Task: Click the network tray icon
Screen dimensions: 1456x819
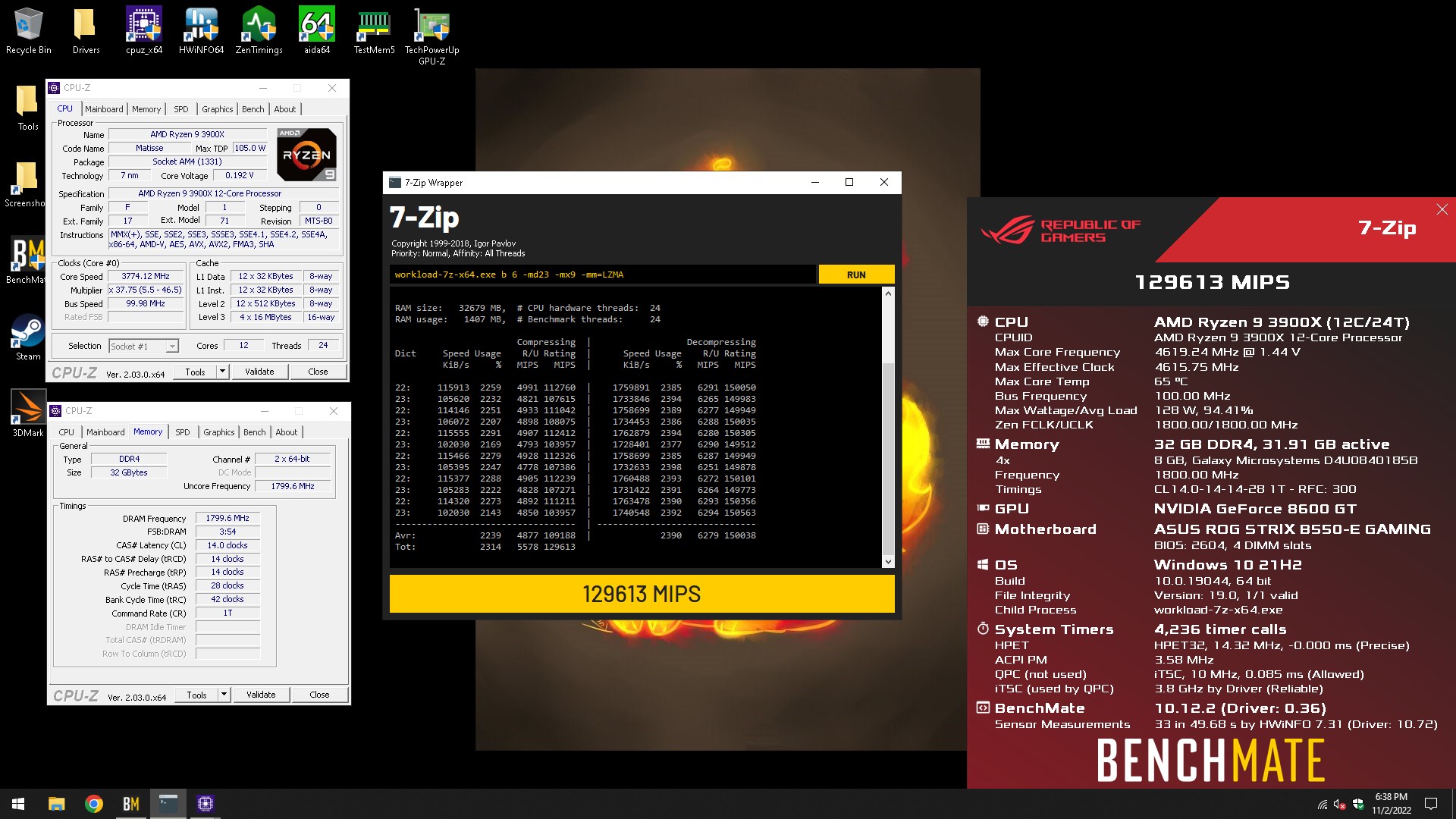Action: point(1322,804)
